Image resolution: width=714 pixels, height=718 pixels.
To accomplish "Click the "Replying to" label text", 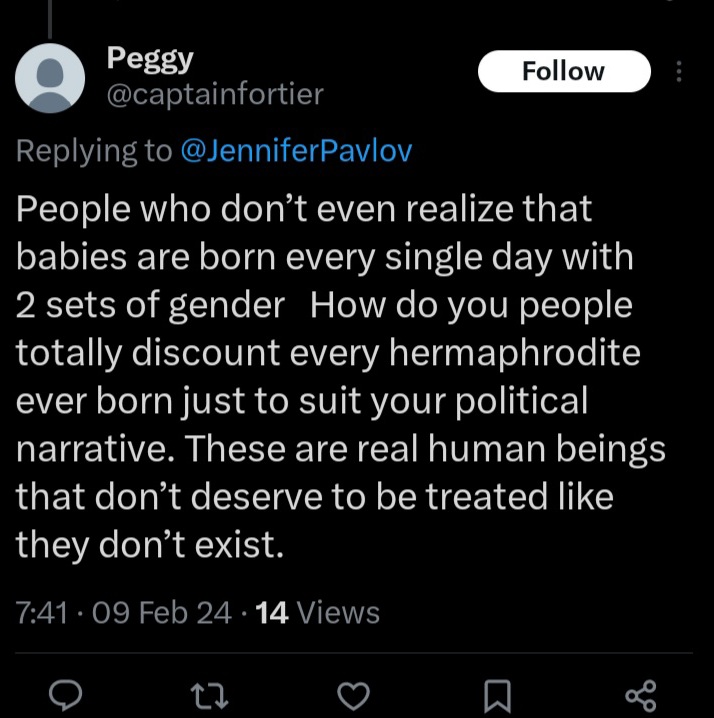I will pyautogui.click(x=95, y=150).
